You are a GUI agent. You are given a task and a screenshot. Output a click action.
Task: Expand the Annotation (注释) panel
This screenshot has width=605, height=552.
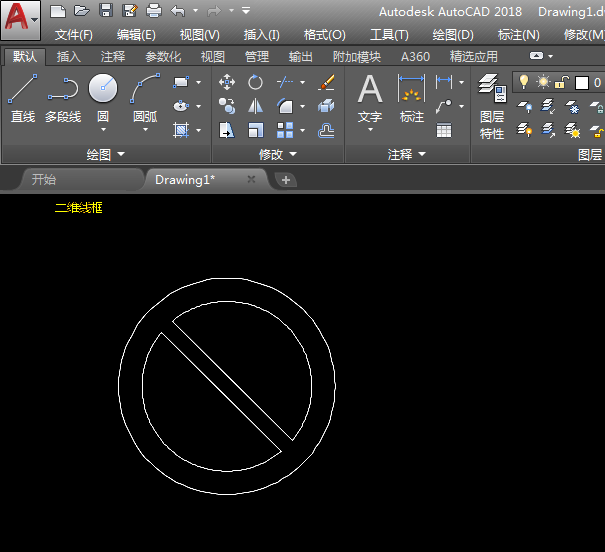407,154
